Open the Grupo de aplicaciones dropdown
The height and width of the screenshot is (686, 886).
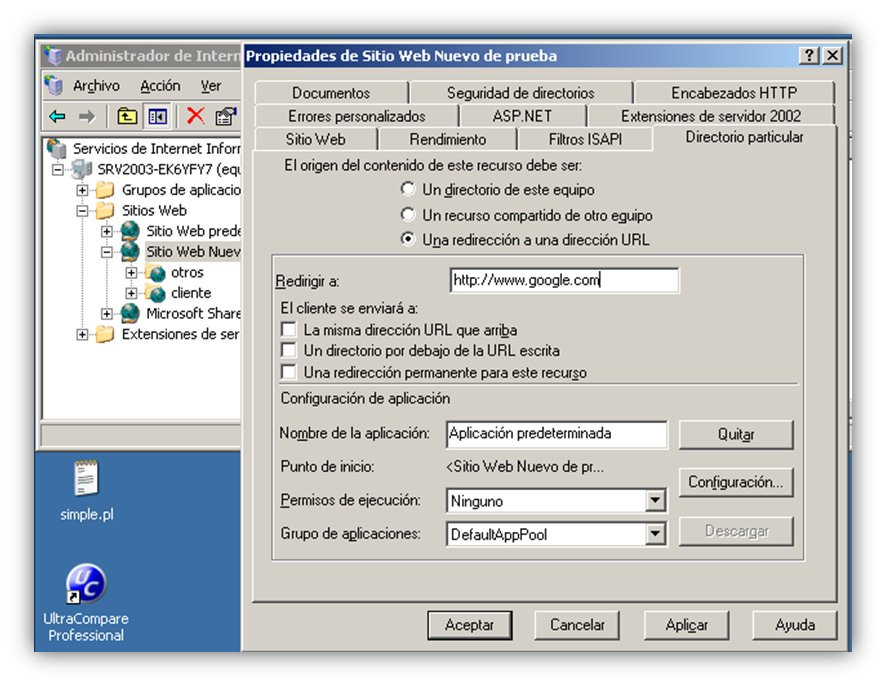(x=655, y=534)
